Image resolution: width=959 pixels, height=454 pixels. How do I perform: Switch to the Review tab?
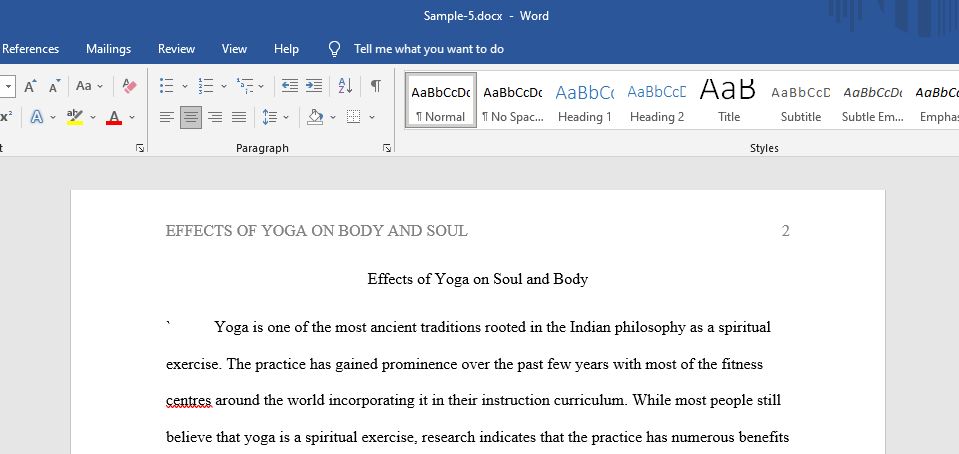tap(176, 49)
